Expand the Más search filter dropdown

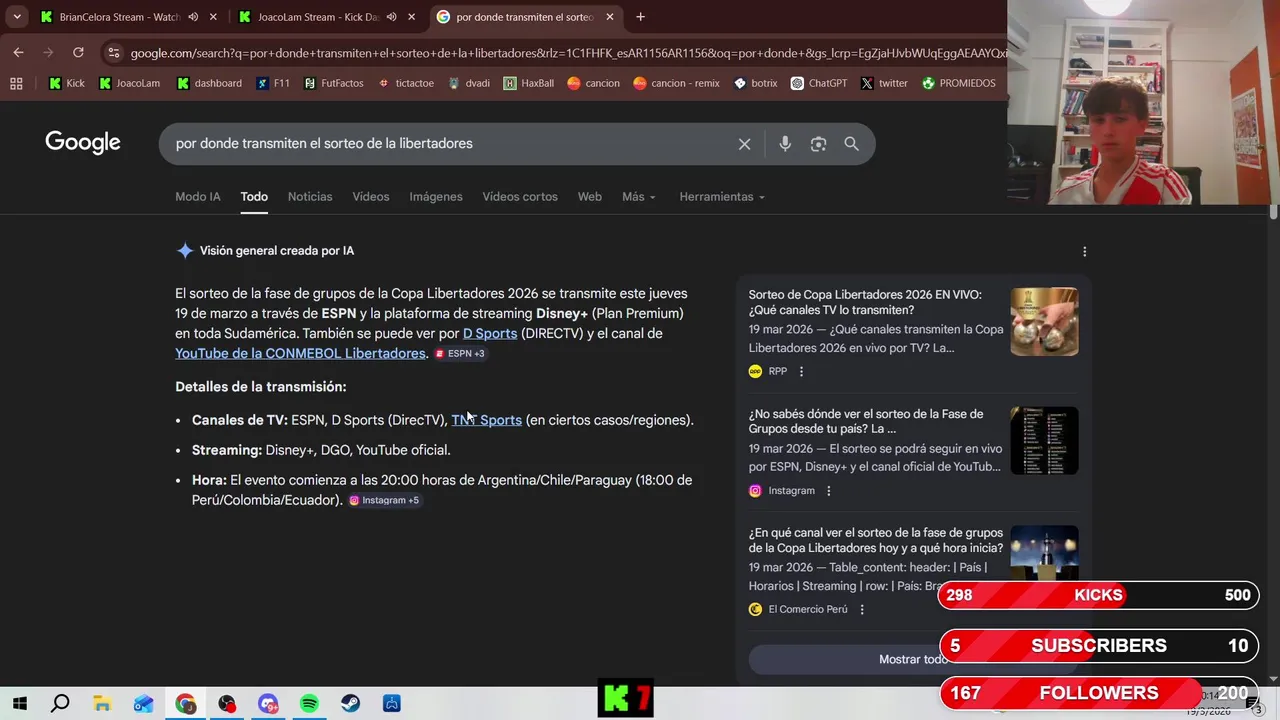tap(638, 197)
